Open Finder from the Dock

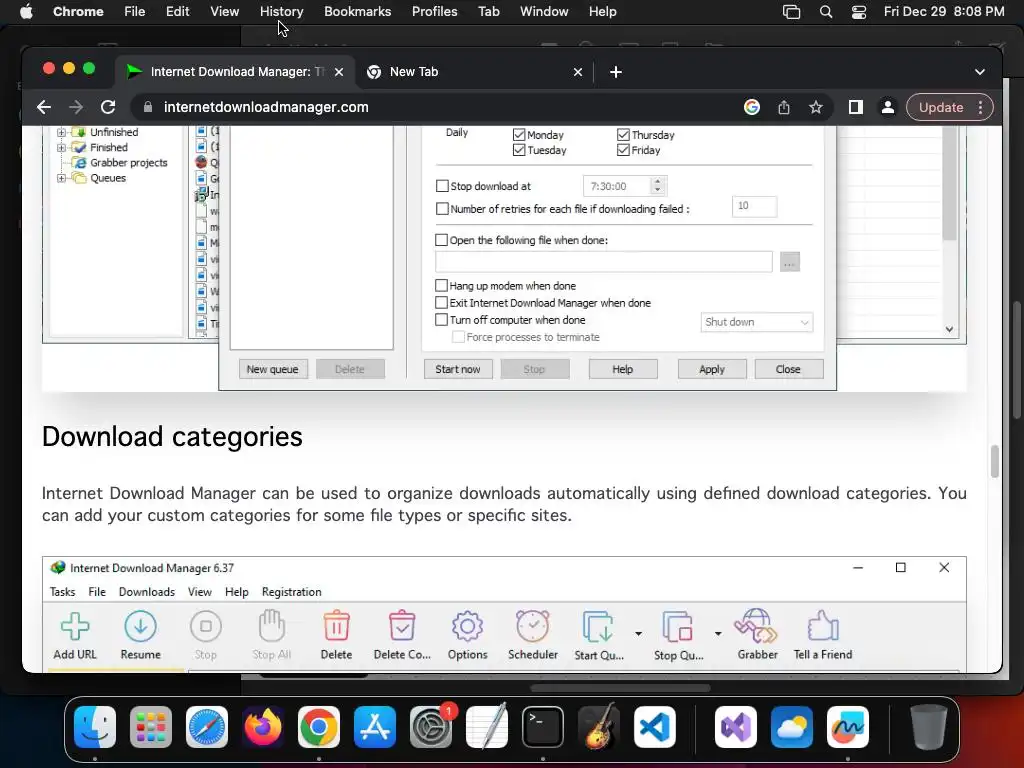[x=95, y=727]
